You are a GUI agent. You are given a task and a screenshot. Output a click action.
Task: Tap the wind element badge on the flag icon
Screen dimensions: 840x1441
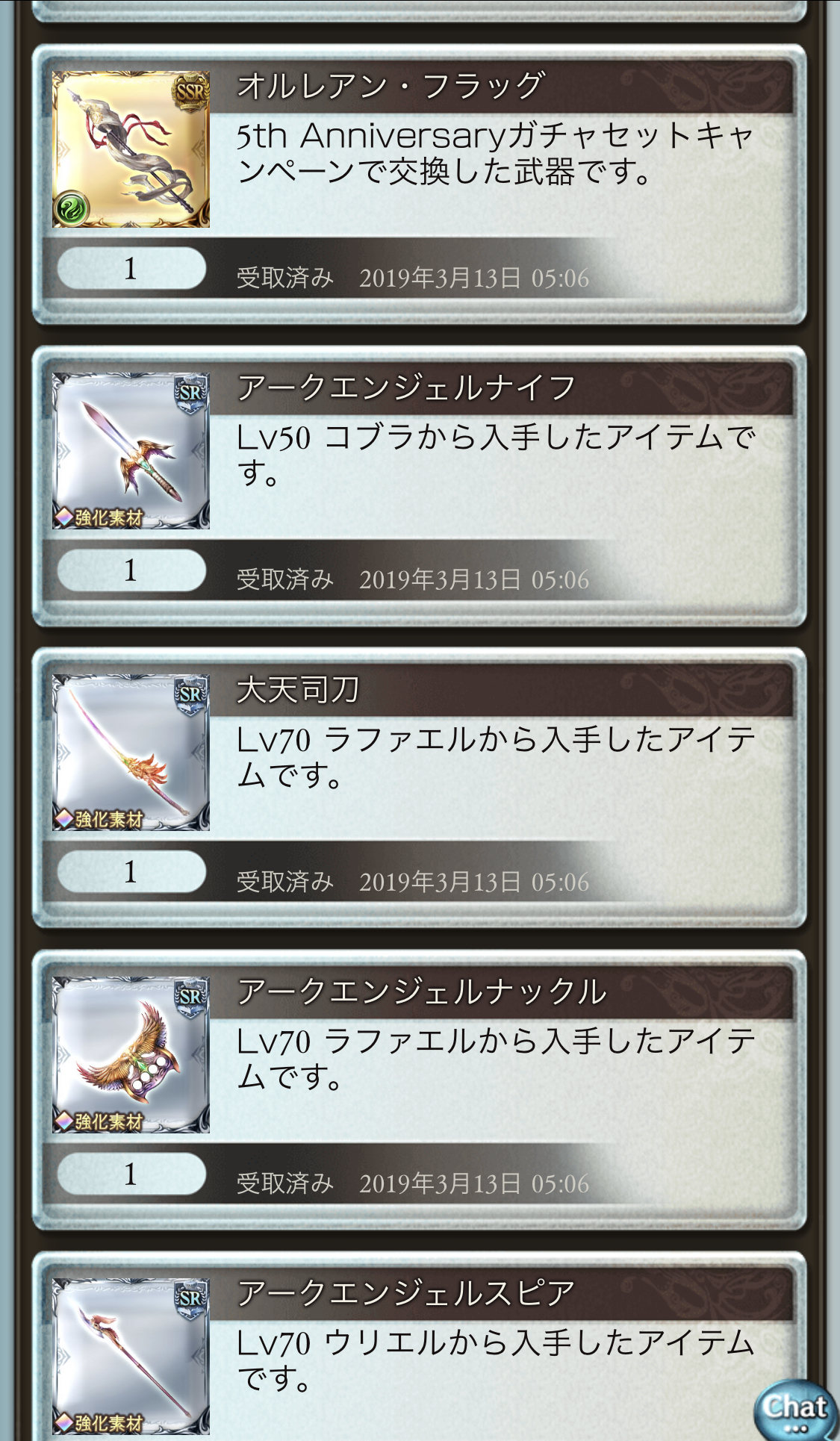coord(72,208)
